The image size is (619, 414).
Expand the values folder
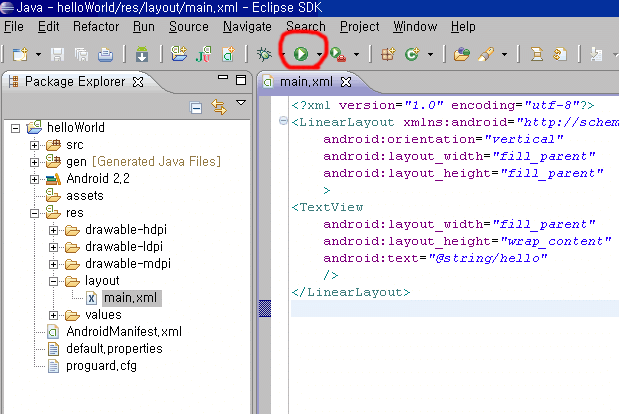tap(53, 315)
